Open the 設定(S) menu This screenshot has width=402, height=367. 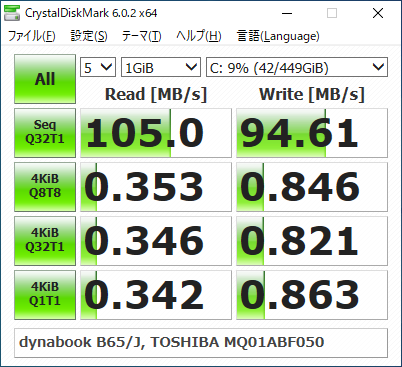tap(89, 36)
